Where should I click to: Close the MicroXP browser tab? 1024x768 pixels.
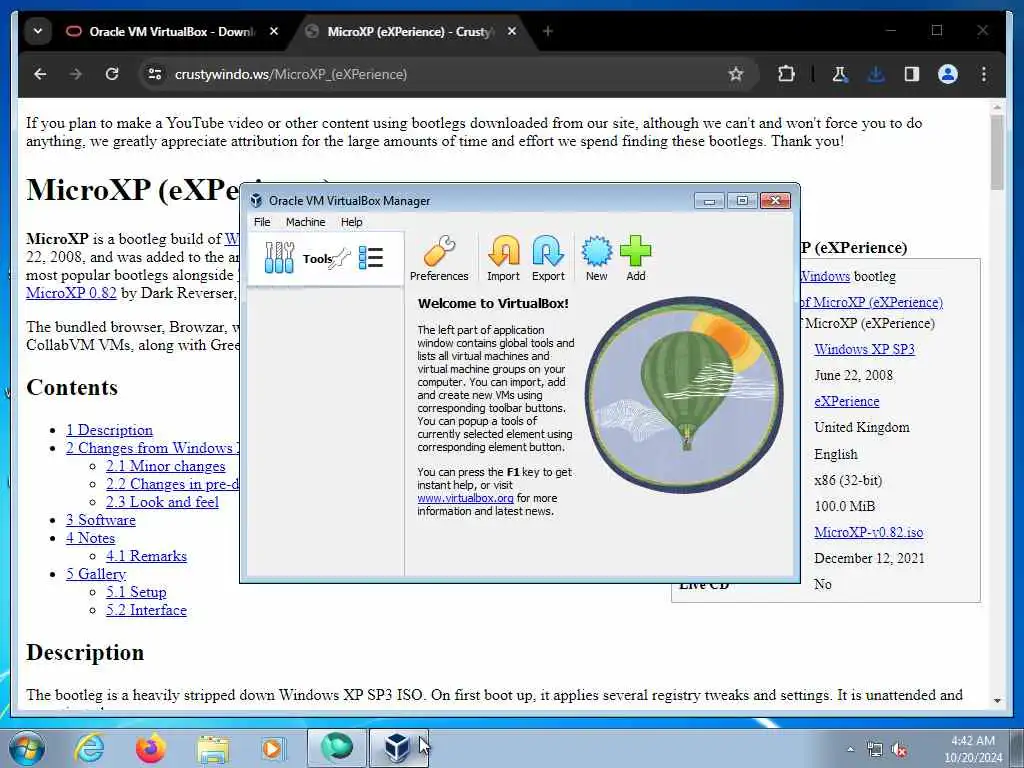tap(512, 31)
